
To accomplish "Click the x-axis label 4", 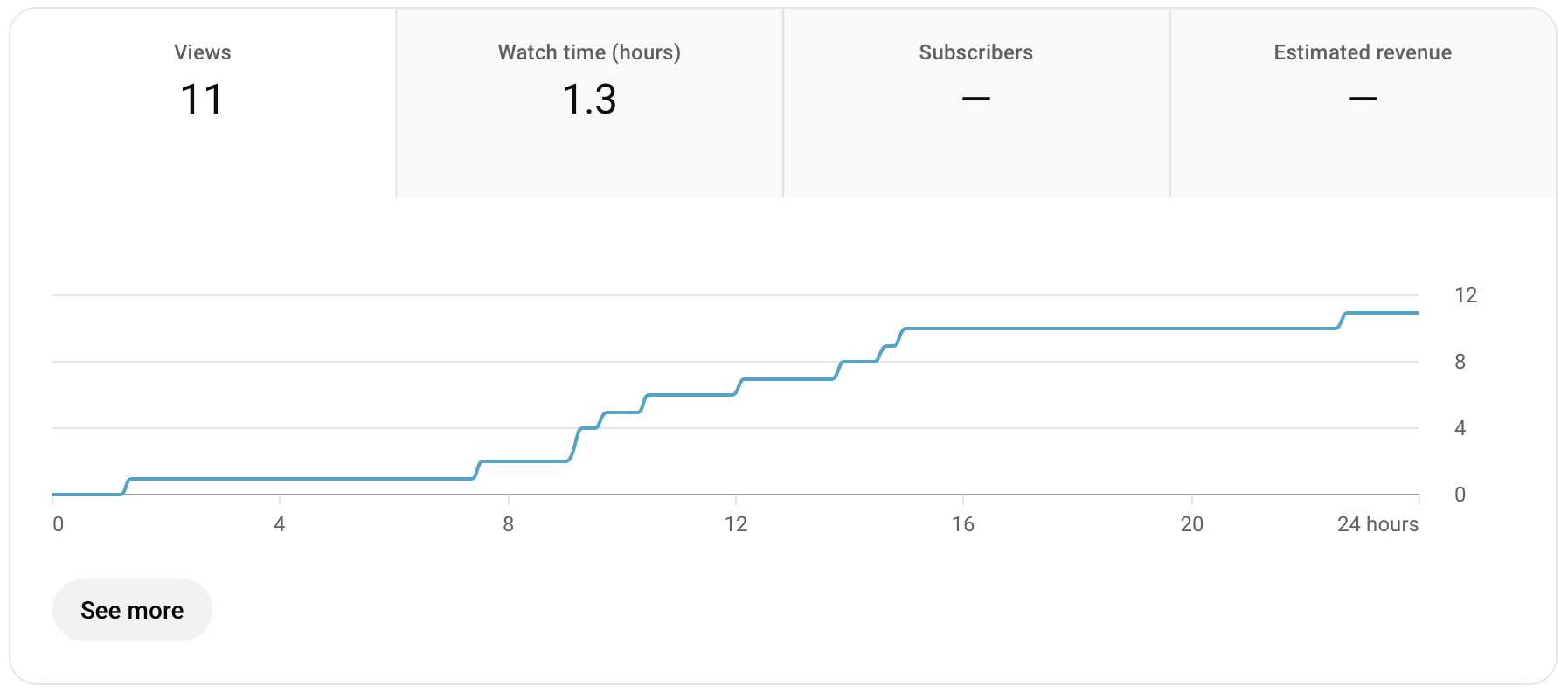I will click(280, 524).
